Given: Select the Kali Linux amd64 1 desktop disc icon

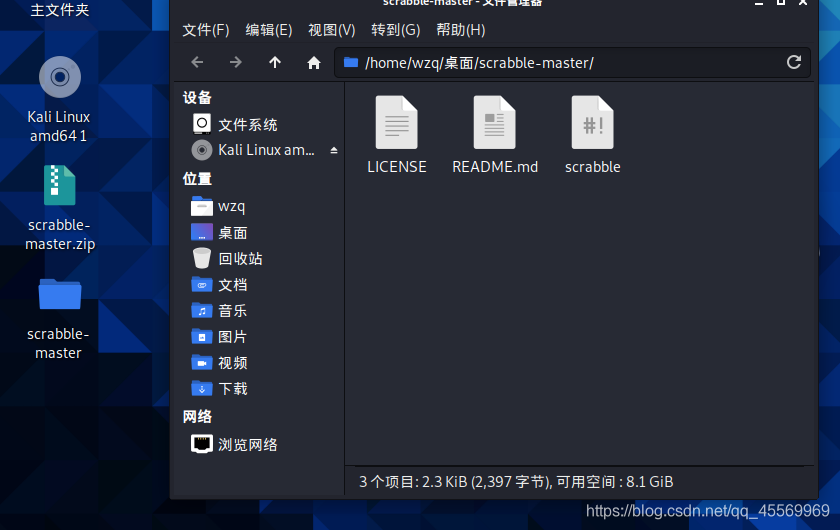Looking at the screenshot, I should coord(59,77).
